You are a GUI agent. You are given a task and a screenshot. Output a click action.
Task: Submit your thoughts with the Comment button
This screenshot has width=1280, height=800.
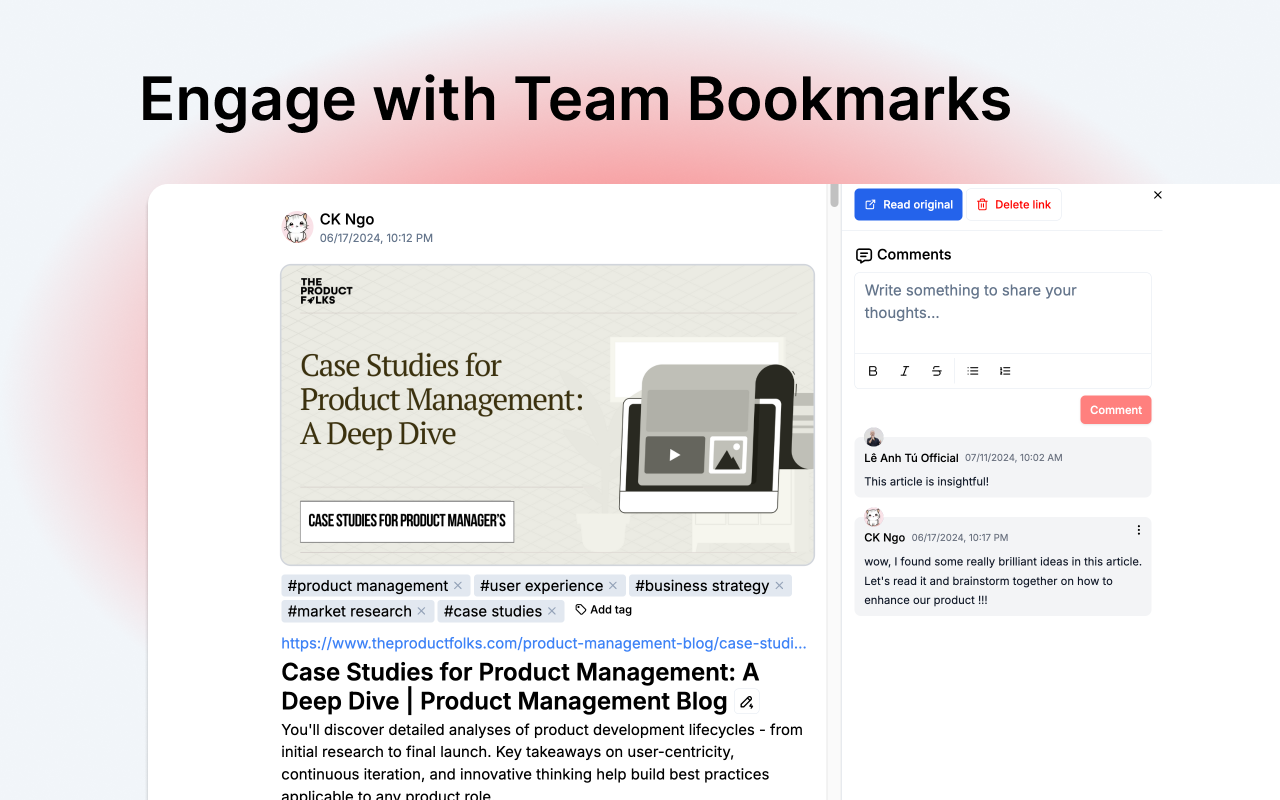tap(1115, 409)
